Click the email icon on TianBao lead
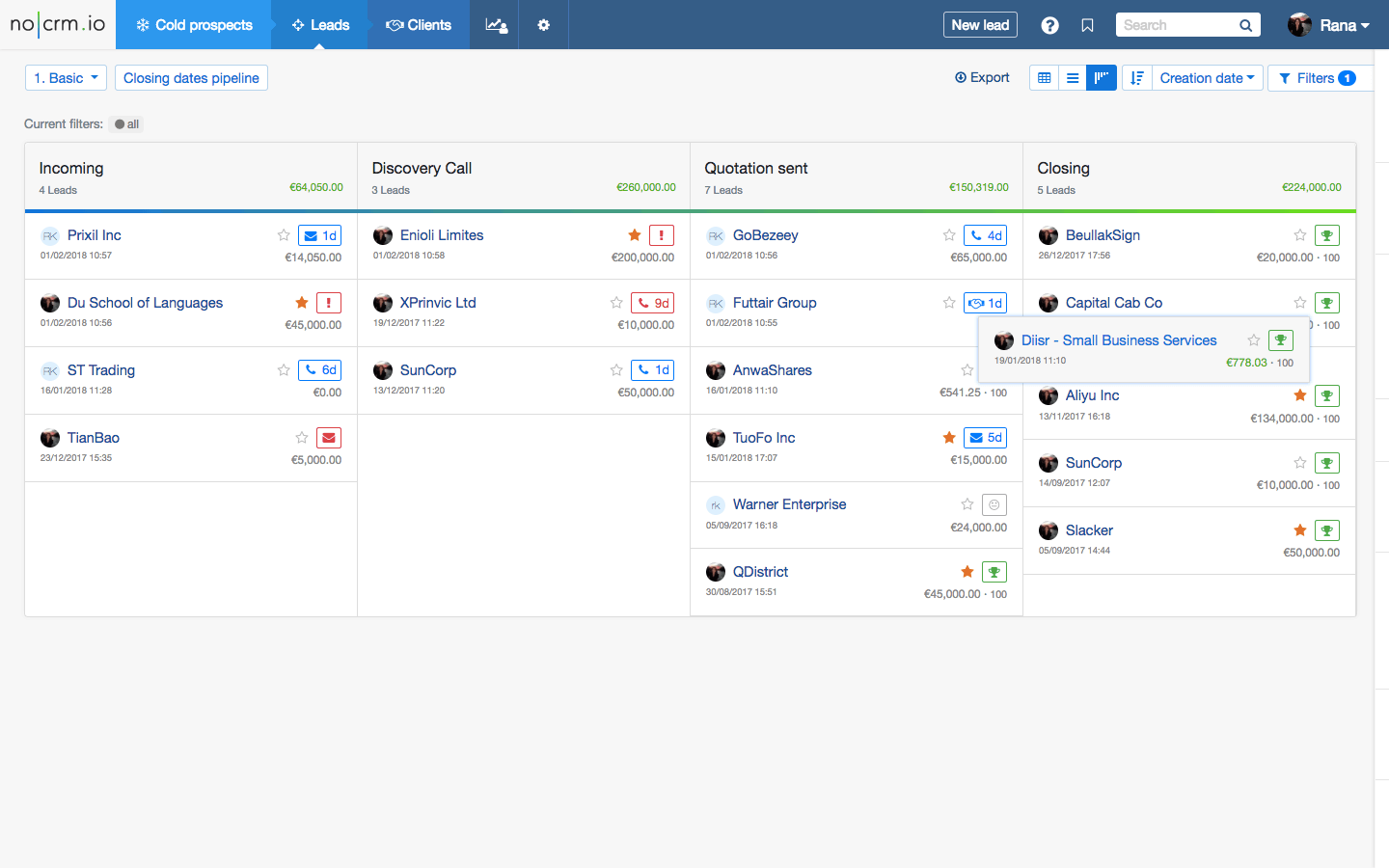Viewport: 1389px width, 868px height. pos(329,438)
